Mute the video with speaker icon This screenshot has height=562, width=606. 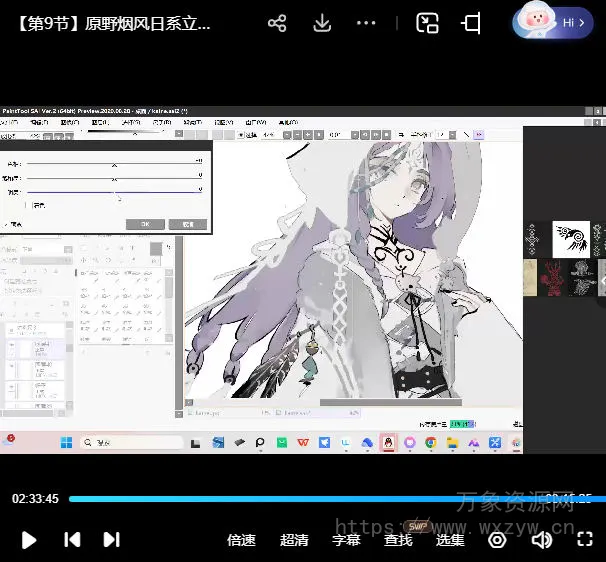542,540
